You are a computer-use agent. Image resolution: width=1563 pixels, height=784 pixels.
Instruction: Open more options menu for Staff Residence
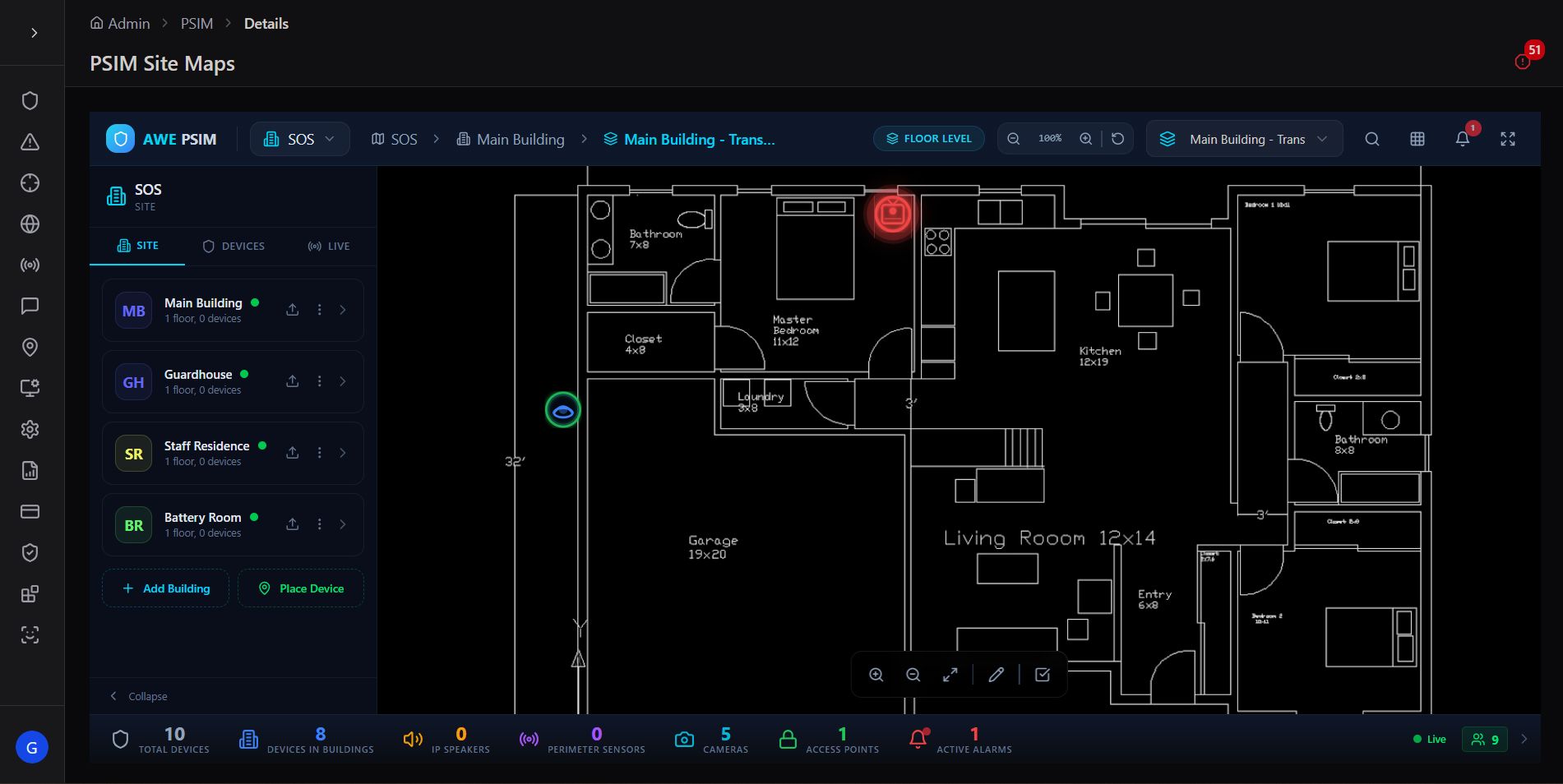pyautogui.click(x=320, y=453)
